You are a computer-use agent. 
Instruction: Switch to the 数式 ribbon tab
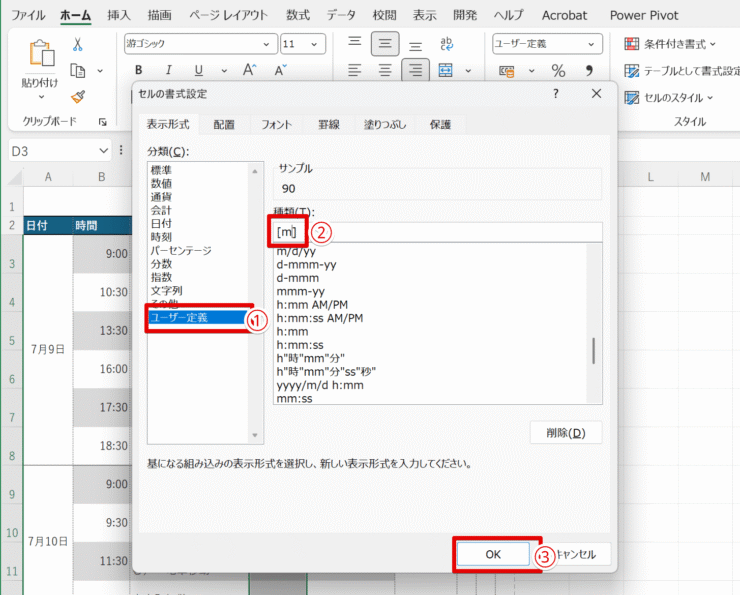click(298, 15)
